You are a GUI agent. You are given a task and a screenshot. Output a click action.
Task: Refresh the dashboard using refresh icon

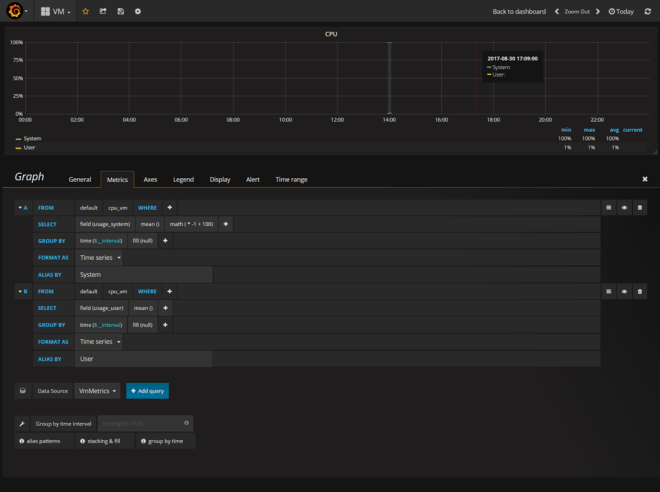click(x=647, y=11)
